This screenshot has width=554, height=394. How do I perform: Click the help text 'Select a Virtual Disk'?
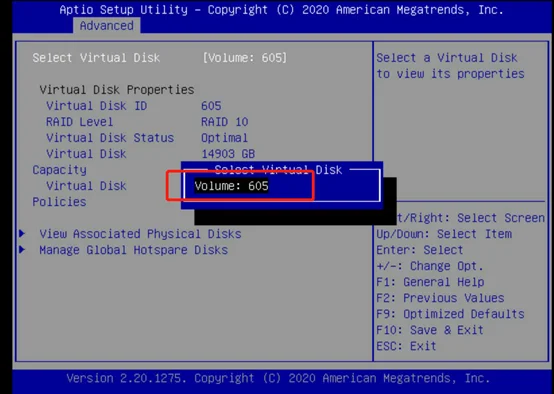pyautogui.click(x=447, y=58)
